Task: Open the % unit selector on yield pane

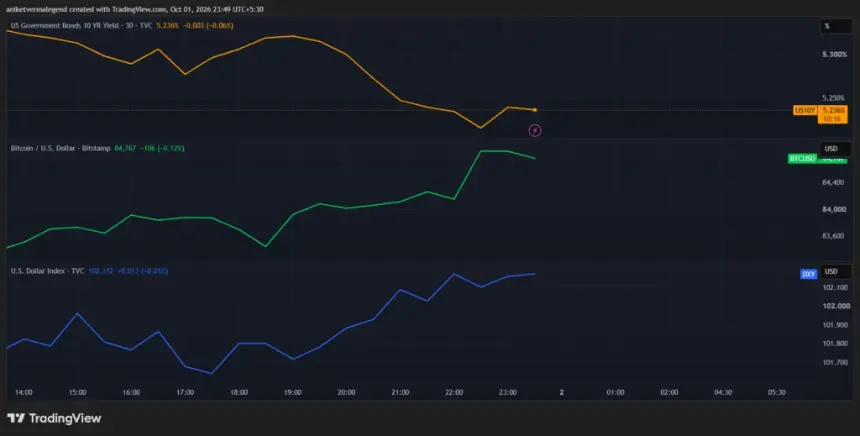Action: tap(835, 26)
